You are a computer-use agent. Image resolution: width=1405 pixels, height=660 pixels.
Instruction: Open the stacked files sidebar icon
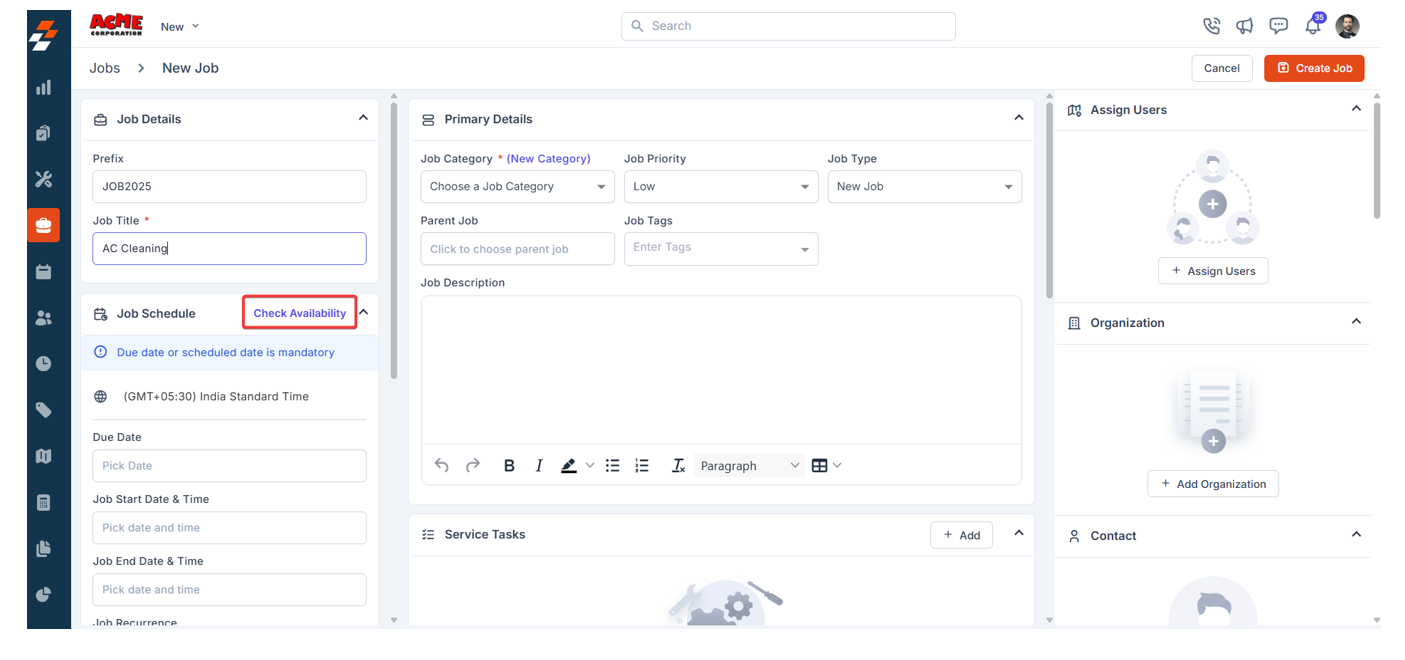pos(43,548)
